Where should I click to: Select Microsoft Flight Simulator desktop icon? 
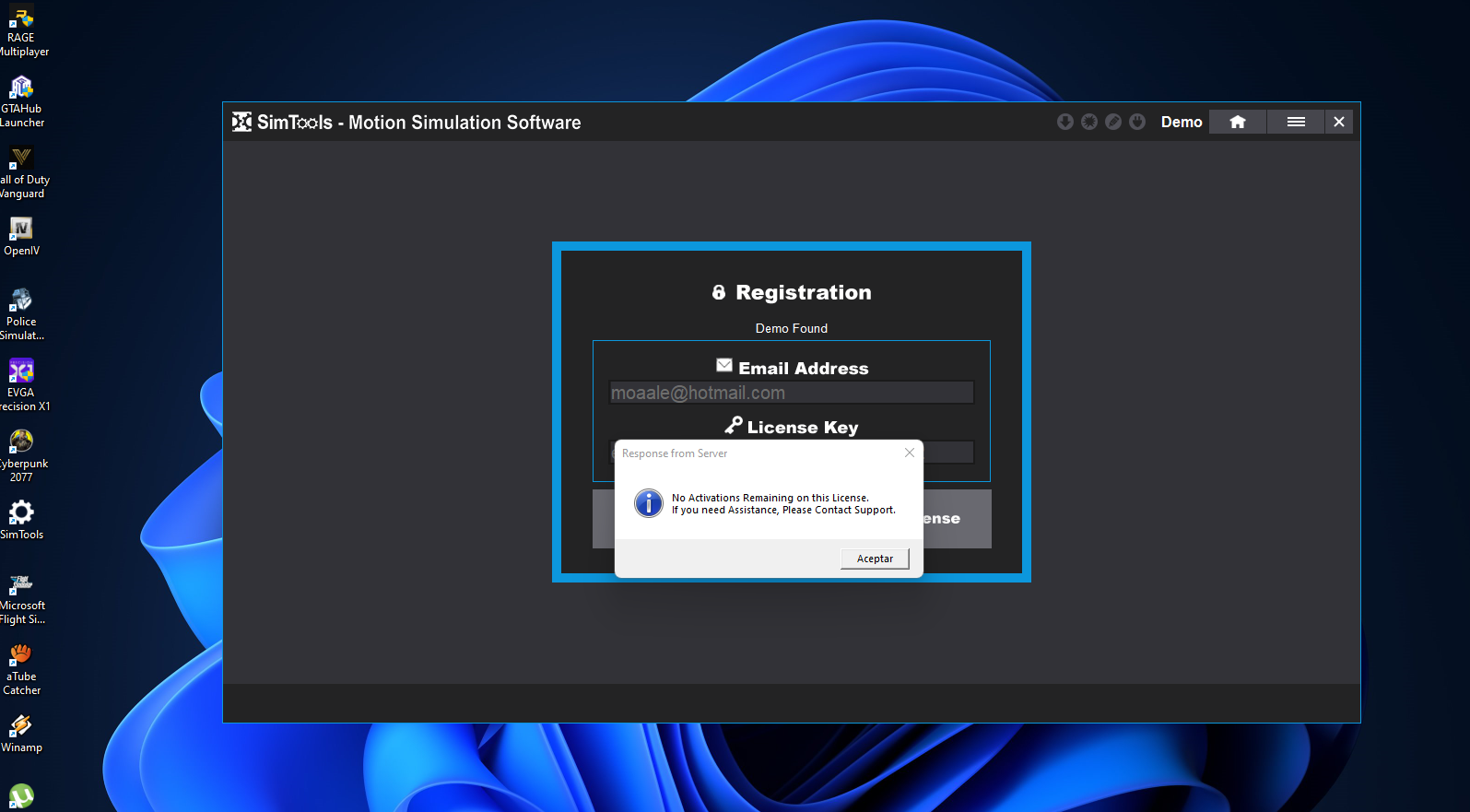pos(21,599)
